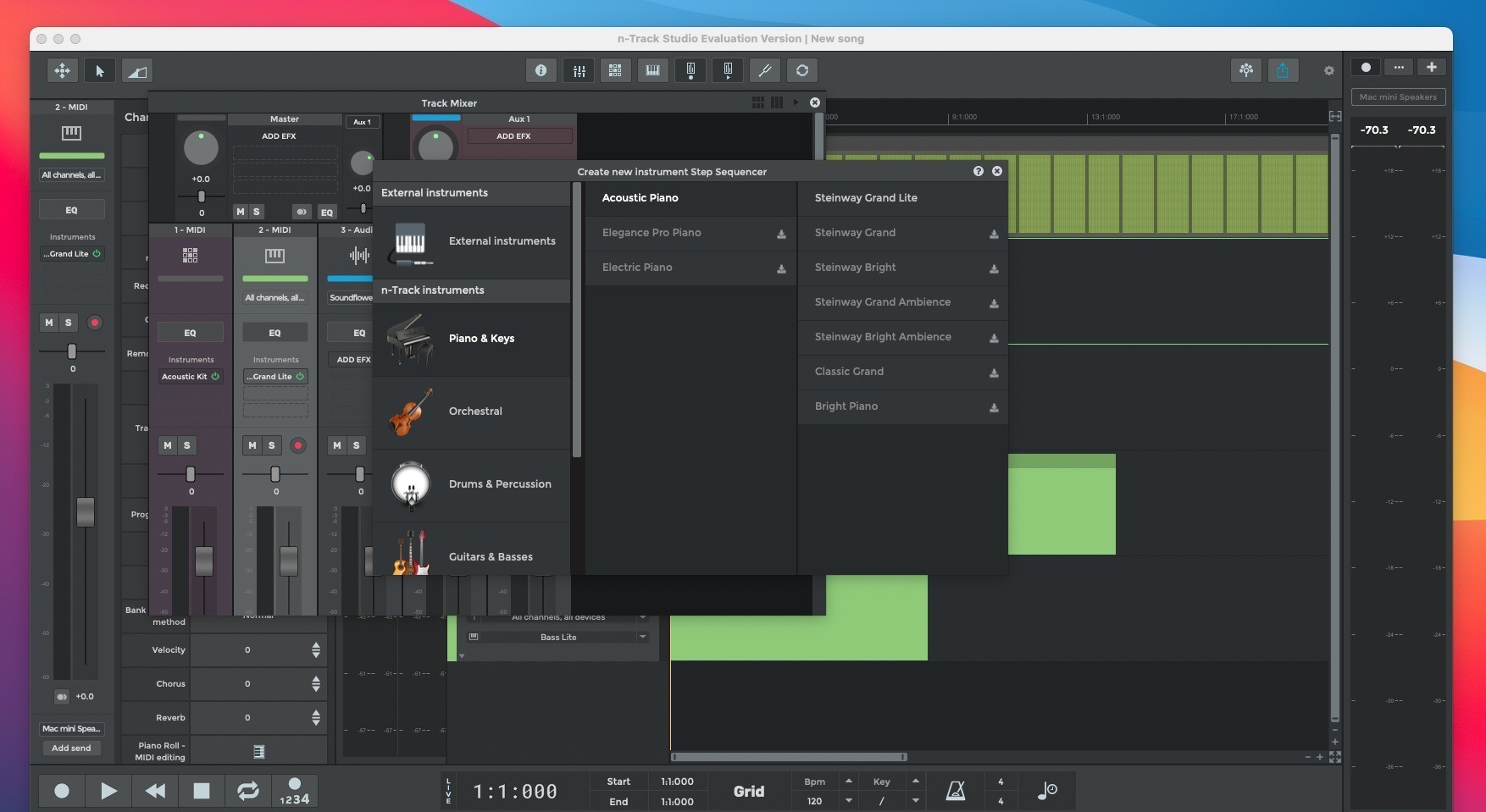Download the Bright Piano sound
Image resolution: width=1486 pixels, height=812 pixels.
994,407
